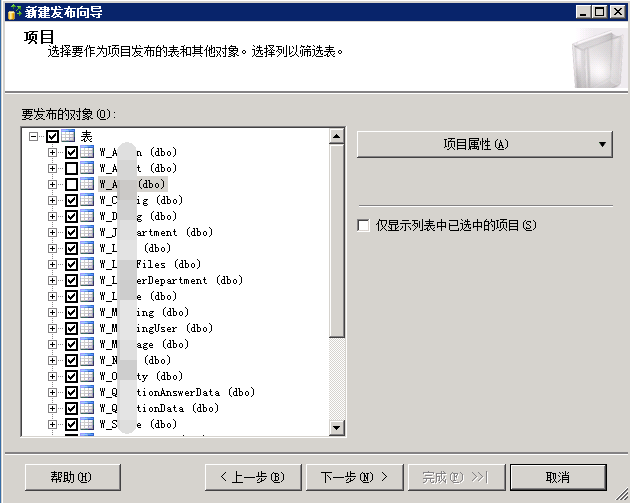Click the wizard icon in the title bar
Image resolution: width=630 pixels, height=503 pixels.
pos(12,12)
